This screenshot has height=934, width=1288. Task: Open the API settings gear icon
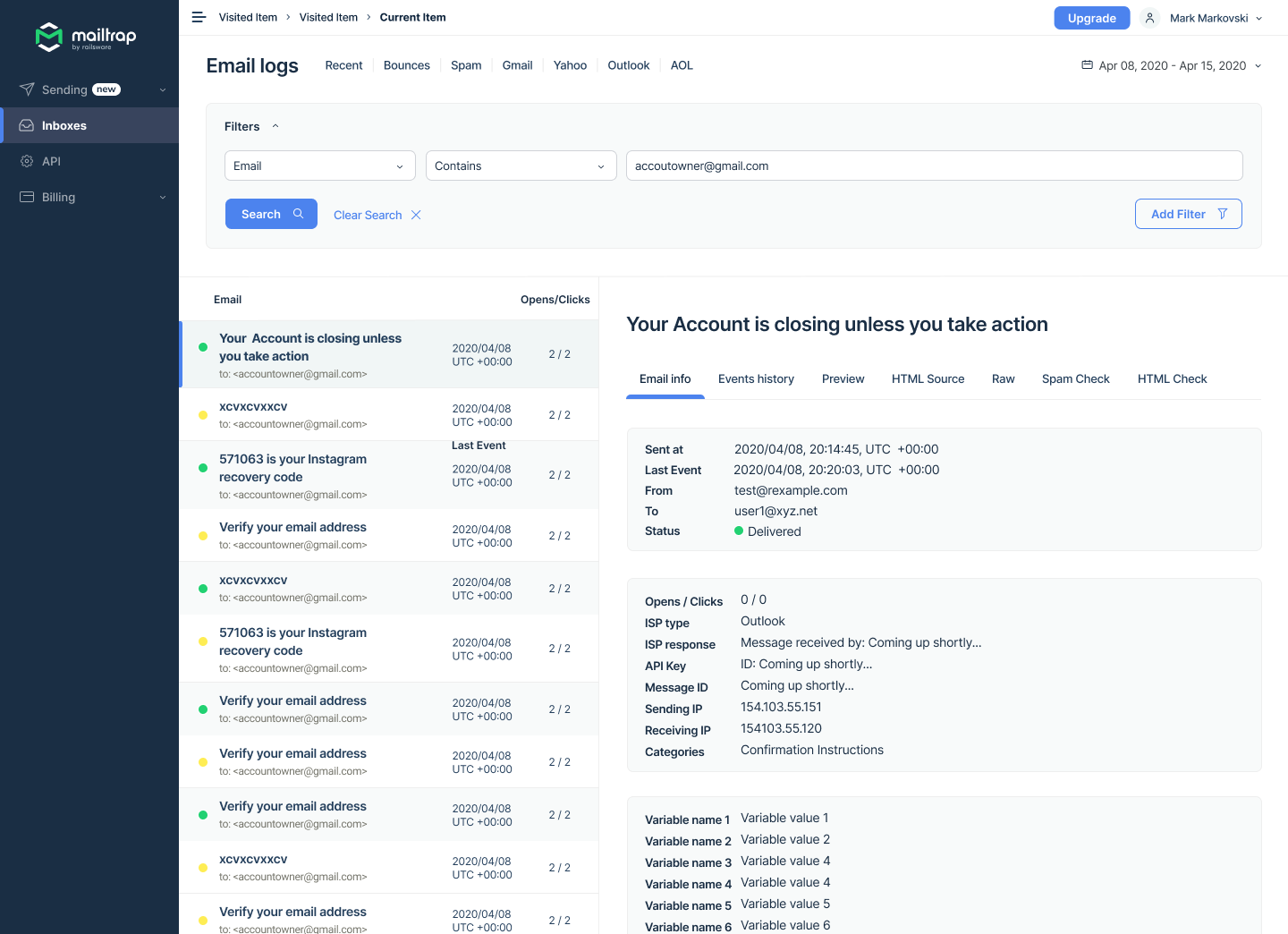click(x=27, y=161)
